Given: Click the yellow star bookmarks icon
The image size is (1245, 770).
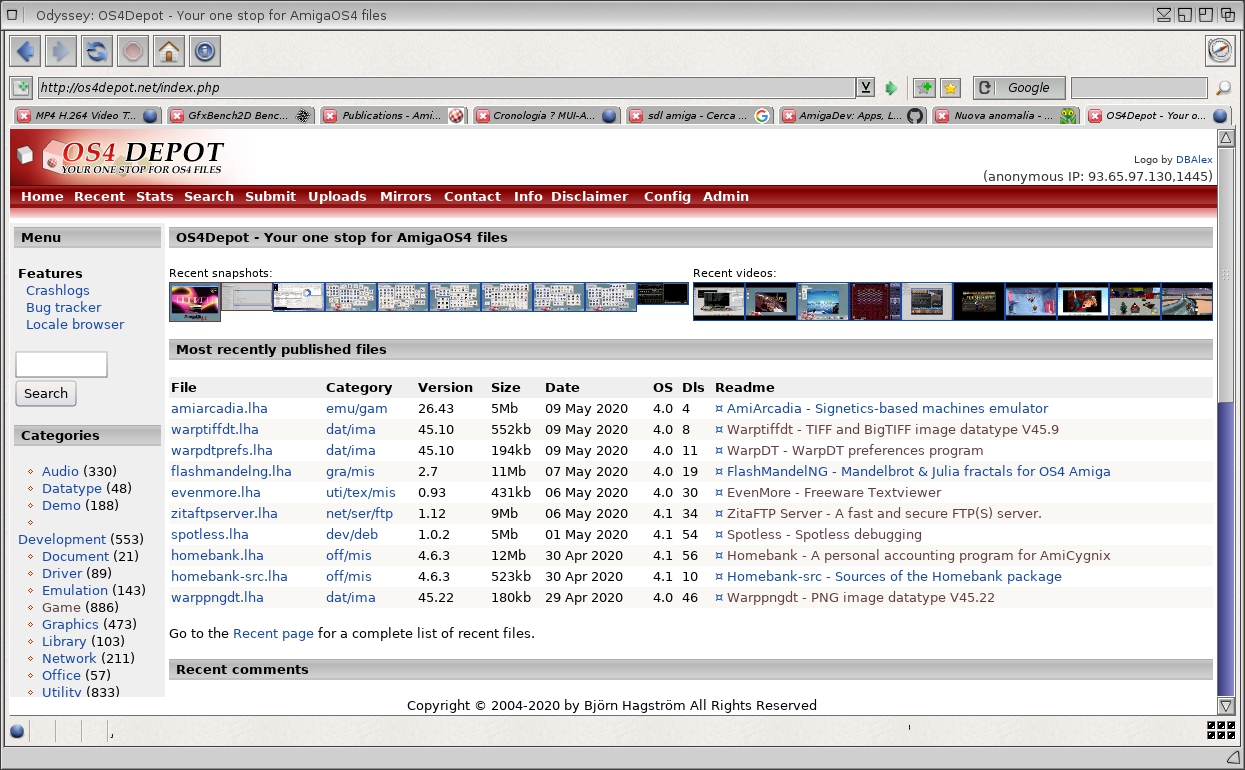Looking at the screenshot, I should (950, 88).
